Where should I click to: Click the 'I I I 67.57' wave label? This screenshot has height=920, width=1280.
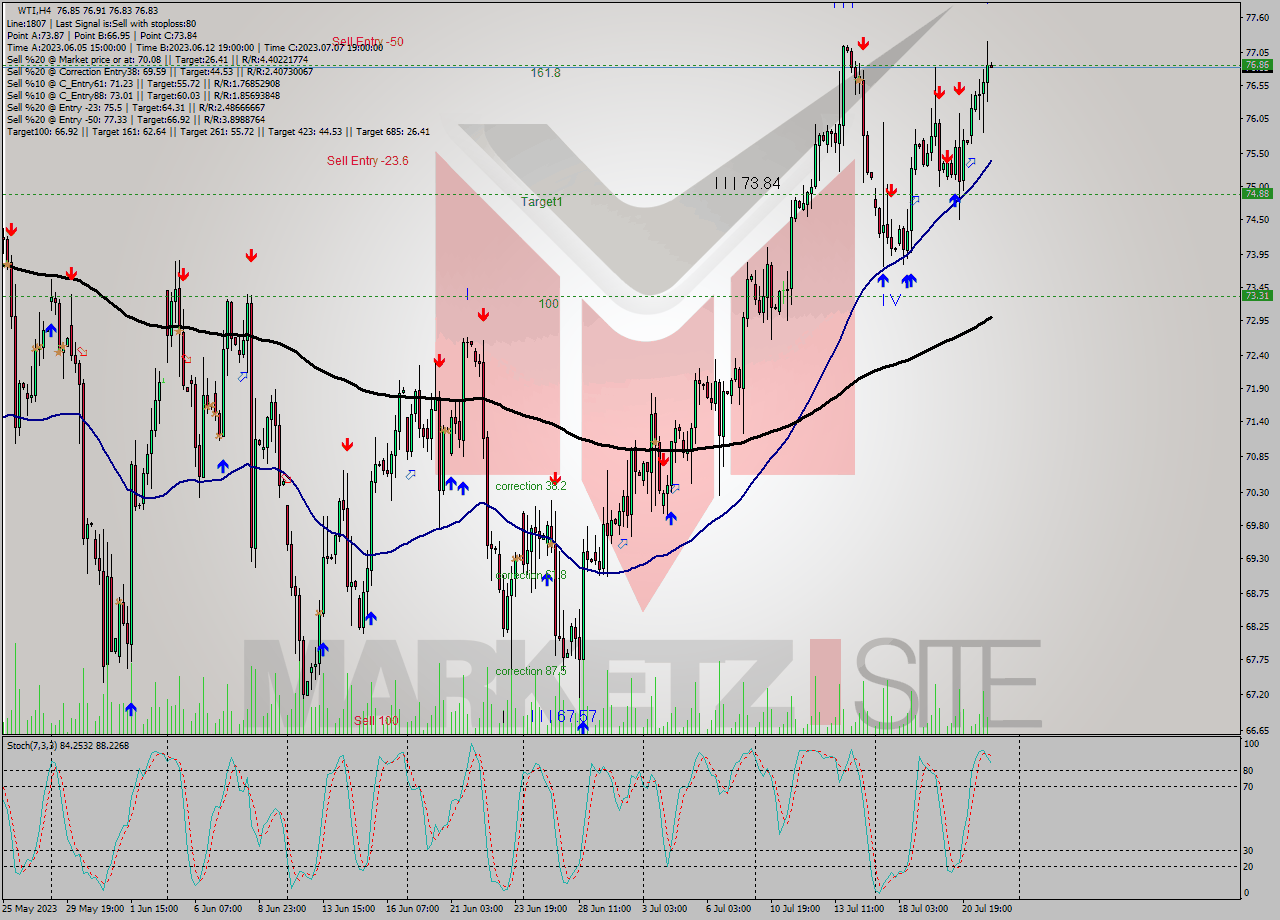click(x=563, y=716)
